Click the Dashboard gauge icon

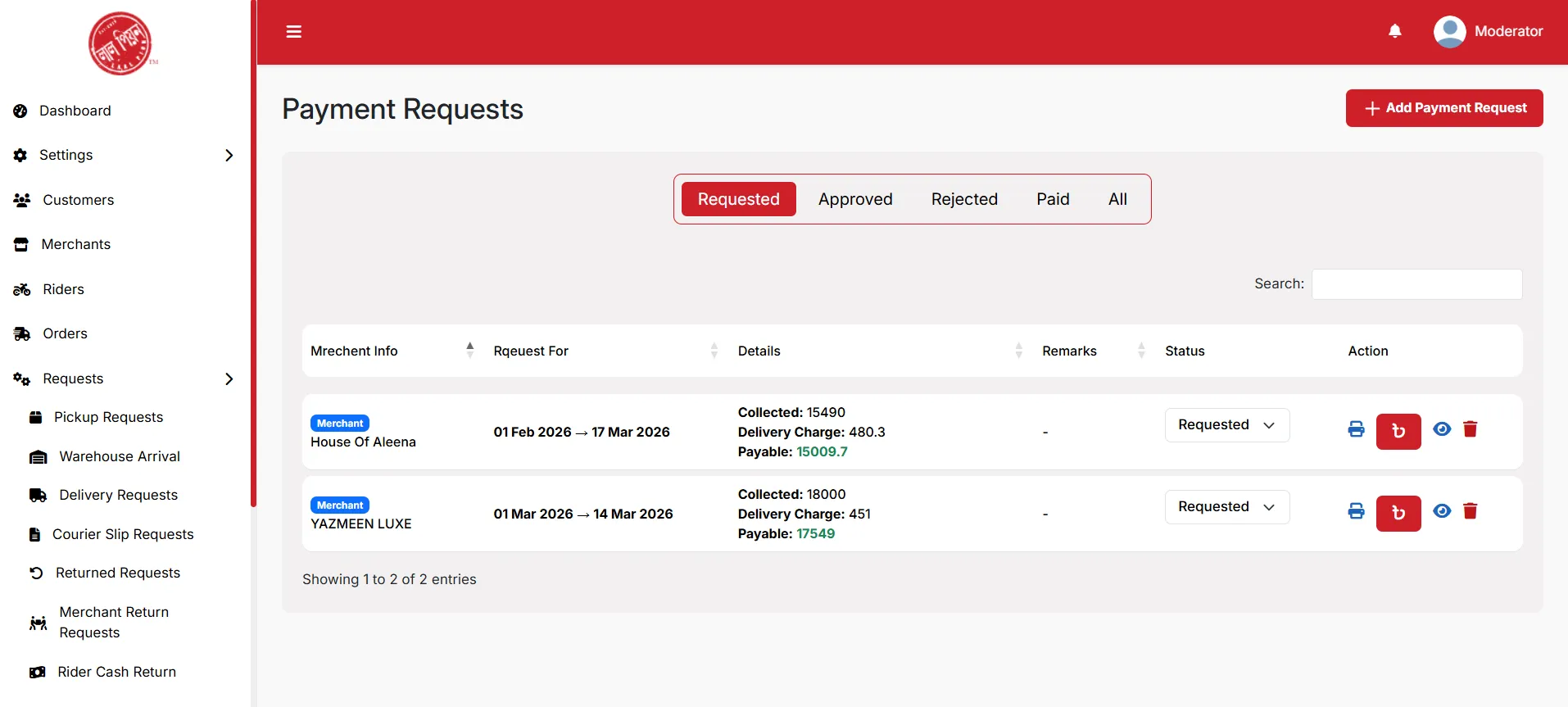[x=20, y=111]
